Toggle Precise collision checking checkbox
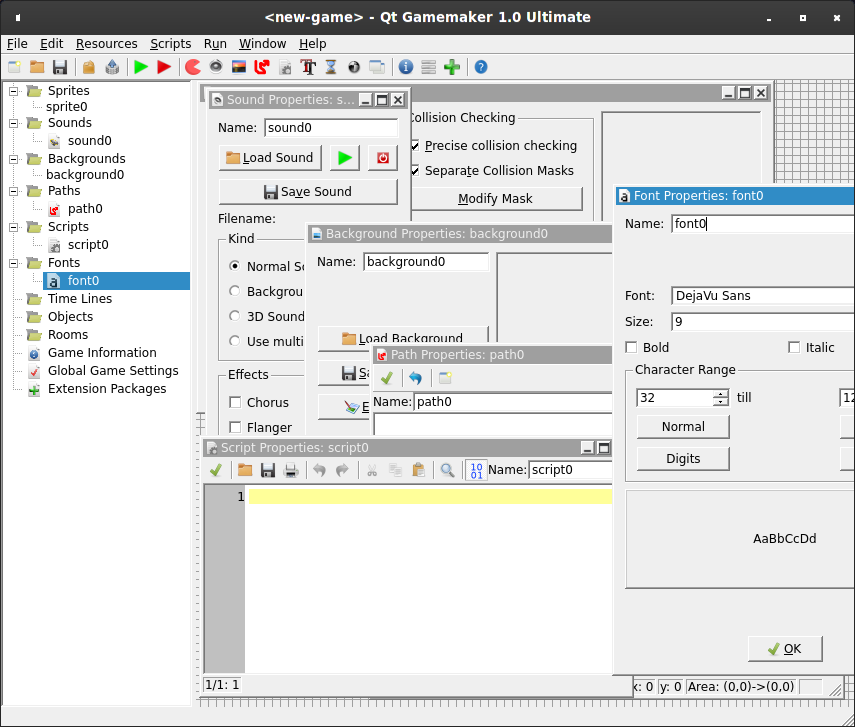855x727 pixels. [415, 146]
